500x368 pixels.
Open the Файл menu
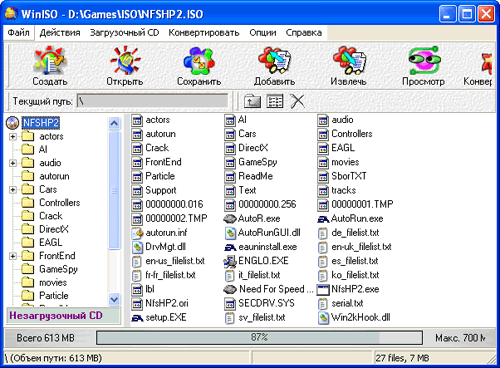[19, 33]
